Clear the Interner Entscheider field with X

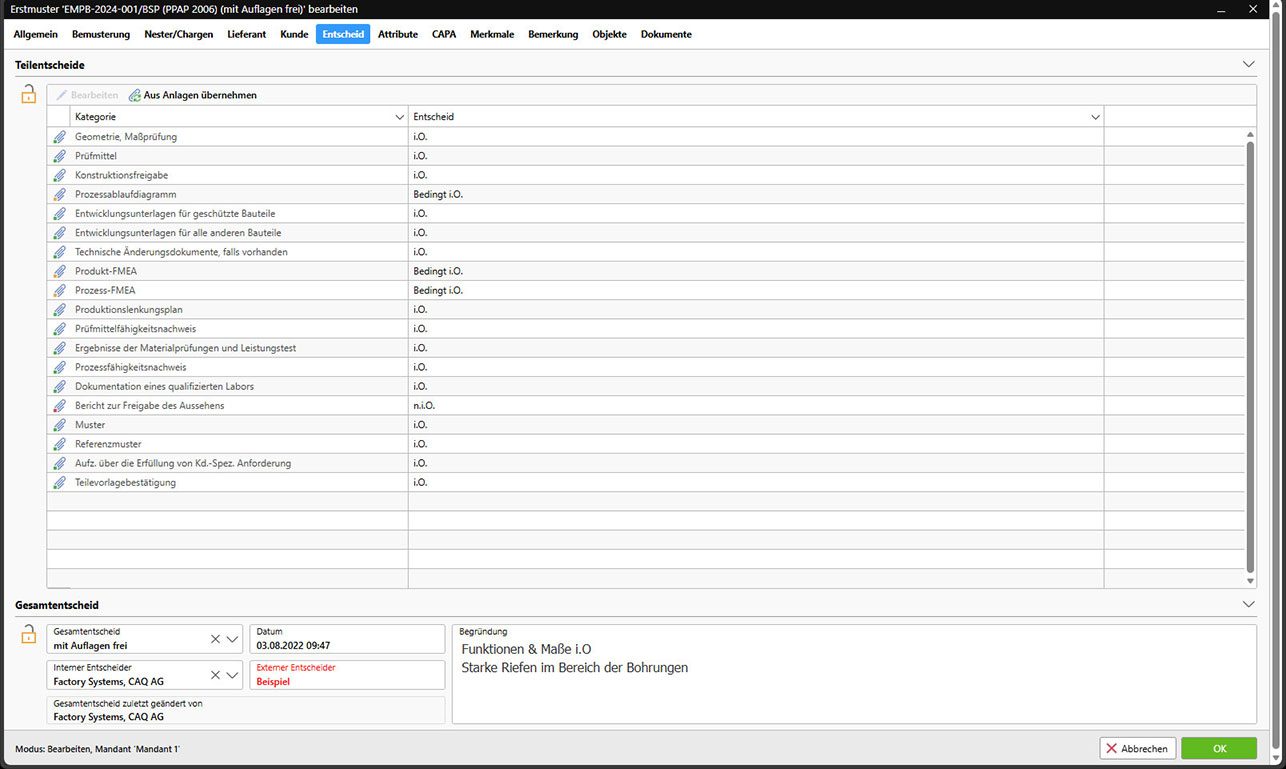215,675
